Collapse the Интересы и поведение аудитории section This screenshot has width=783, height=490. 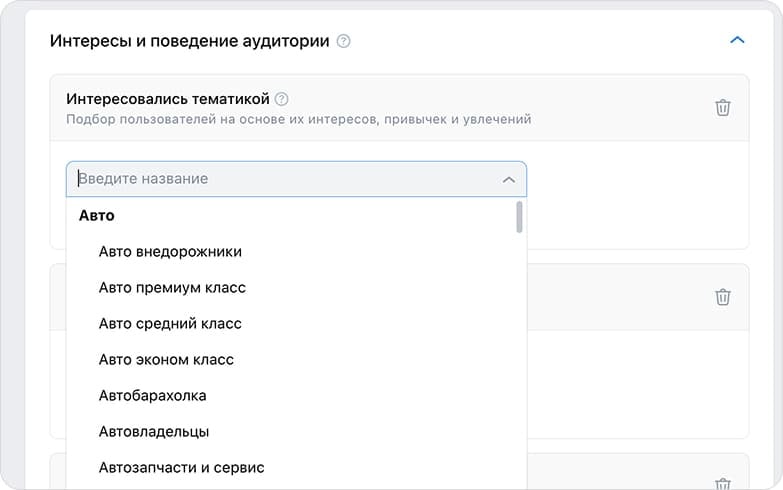pyautogui.click(x=737, y=40)
